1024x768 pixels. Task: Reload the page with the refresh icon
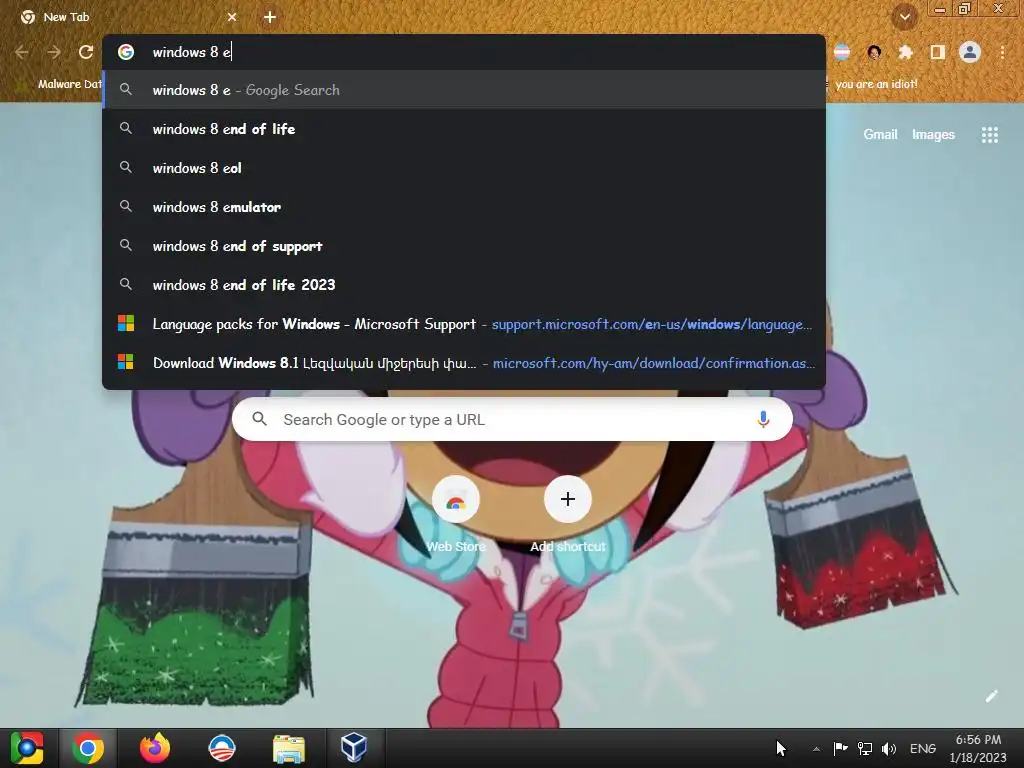pos(86,52)
